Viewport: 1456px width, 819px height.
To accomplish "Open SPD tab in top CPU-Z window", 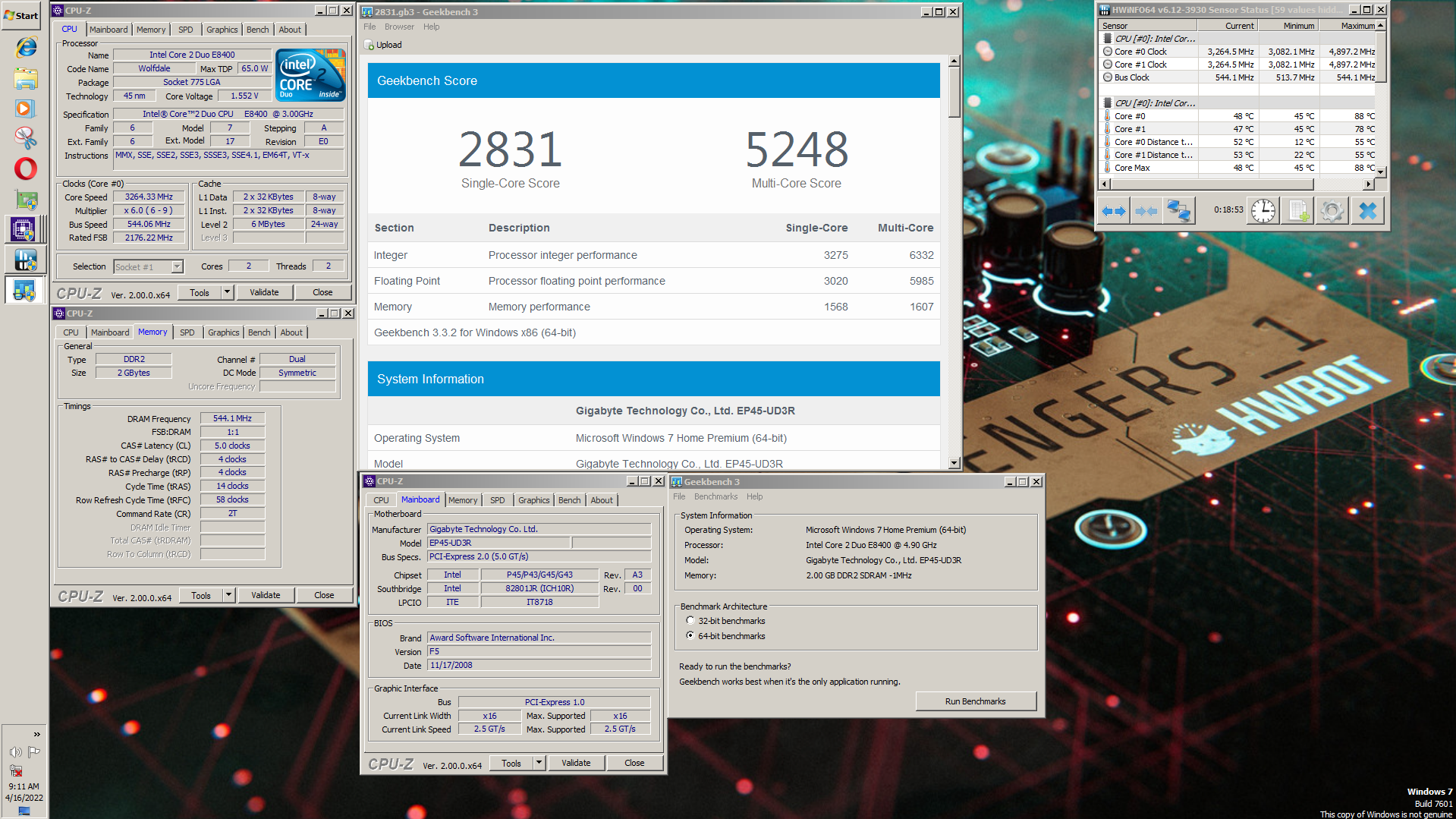I will (x=186, y=30).
